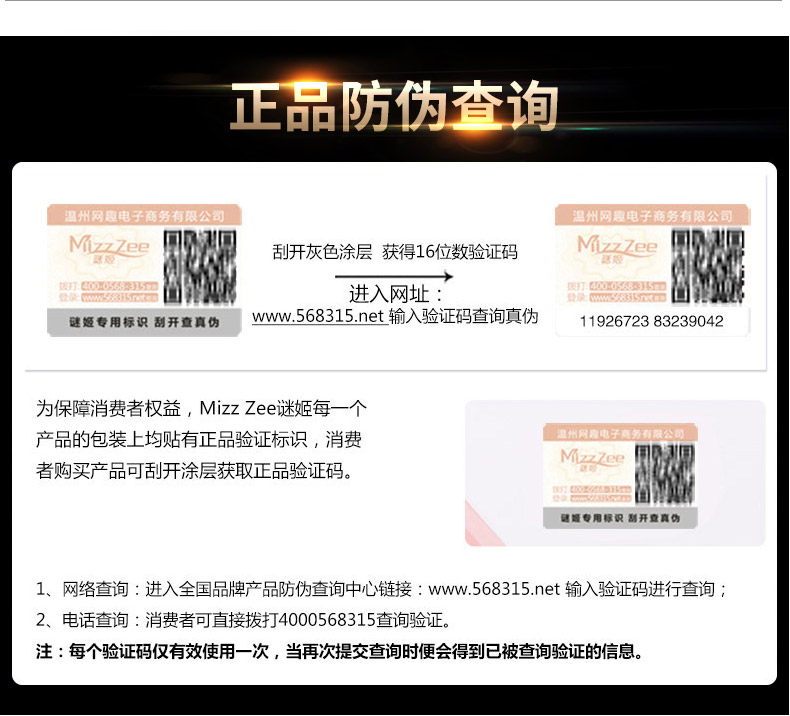Click the MizzZee logo on the bottom label

click(x=592, y=460)
